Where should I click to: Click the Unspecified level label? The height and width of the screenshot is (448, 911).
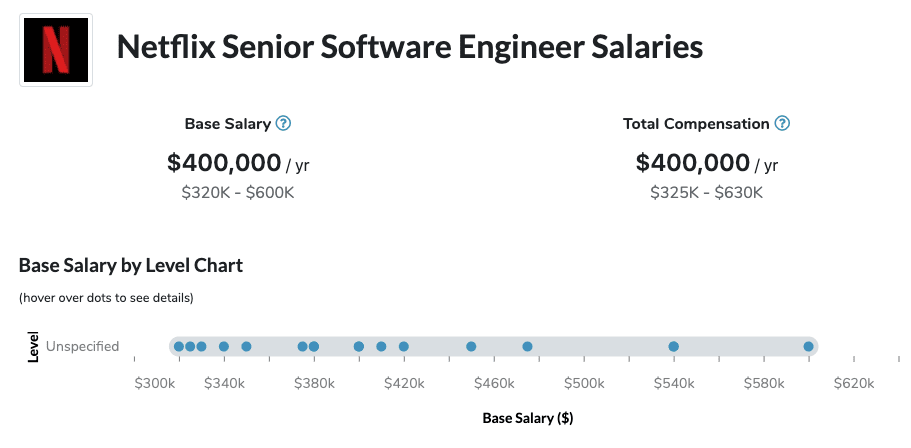tap(82, 347)
